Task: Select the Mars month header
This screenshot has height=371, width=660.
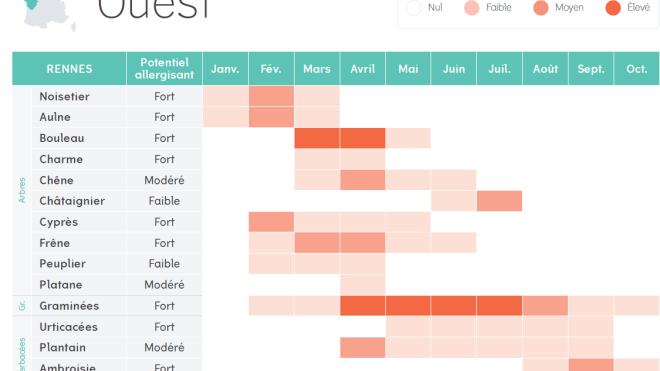Action: [317, 69]
